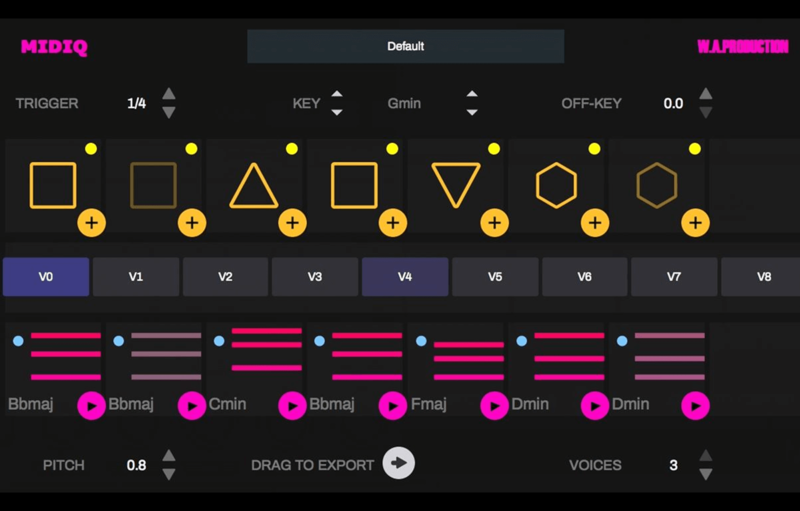Image resolution: width=800 pixels, height=511 pixels.
Task: Toggle the blue dot beside Fmaj chord
Action: (421, 341)
